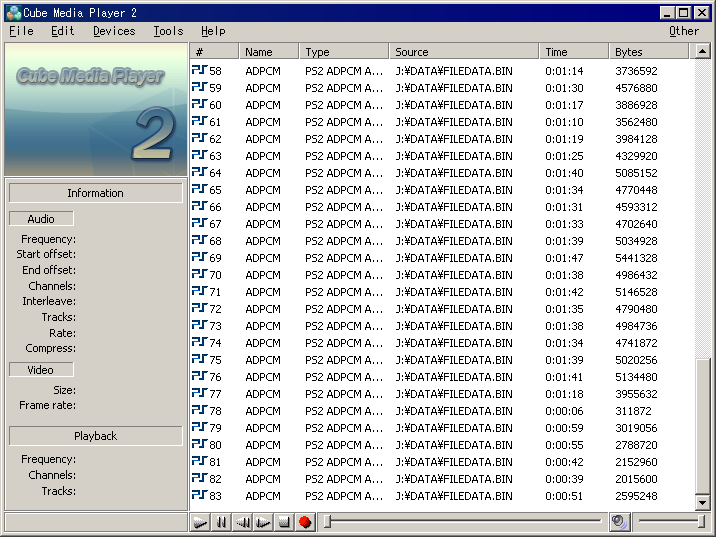
Task: Sort list by the Name column header
Action: pos(269,52)
